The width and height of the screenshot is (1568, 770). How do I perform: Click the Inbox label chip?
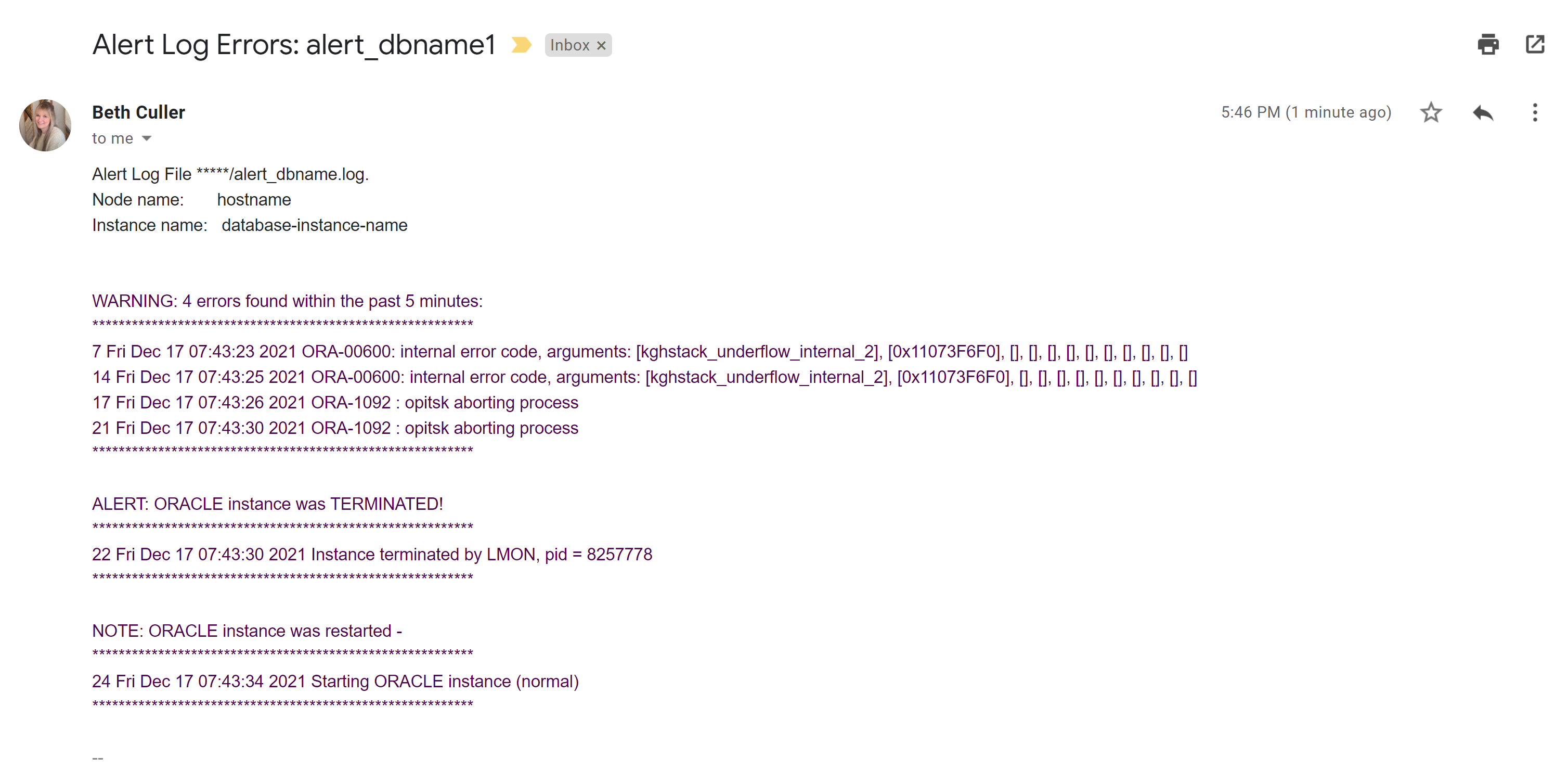point(569,45)
